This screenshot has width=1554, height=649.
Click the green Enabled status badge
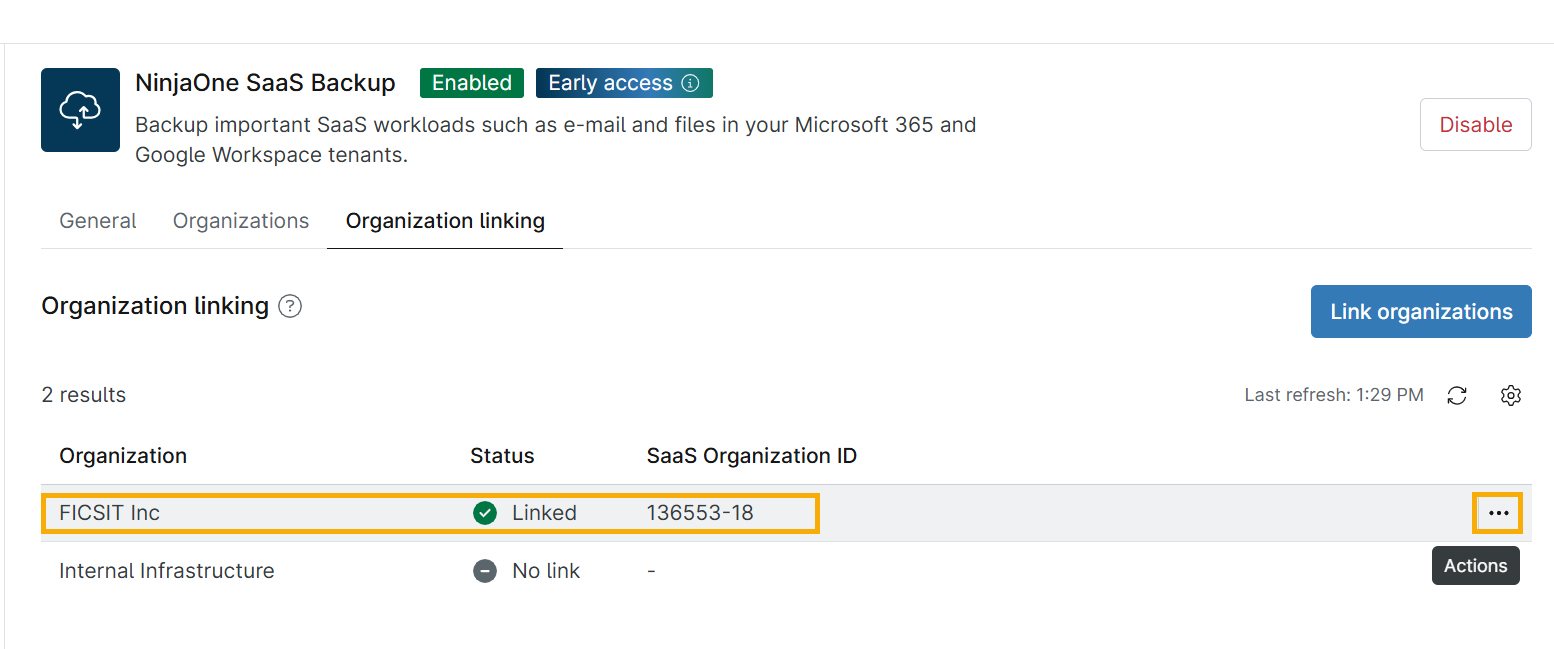pyautogui.click(x=472, y=83)
